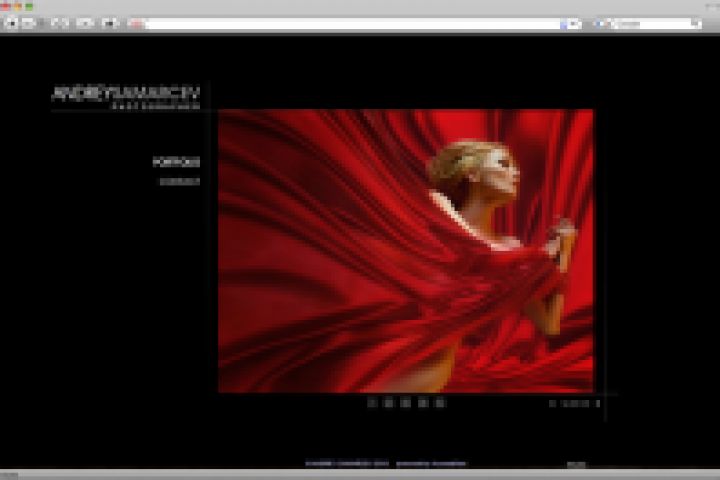720x480 pixels.
Task: Click the site icon beside the address bar
Action: click(136, 23)
